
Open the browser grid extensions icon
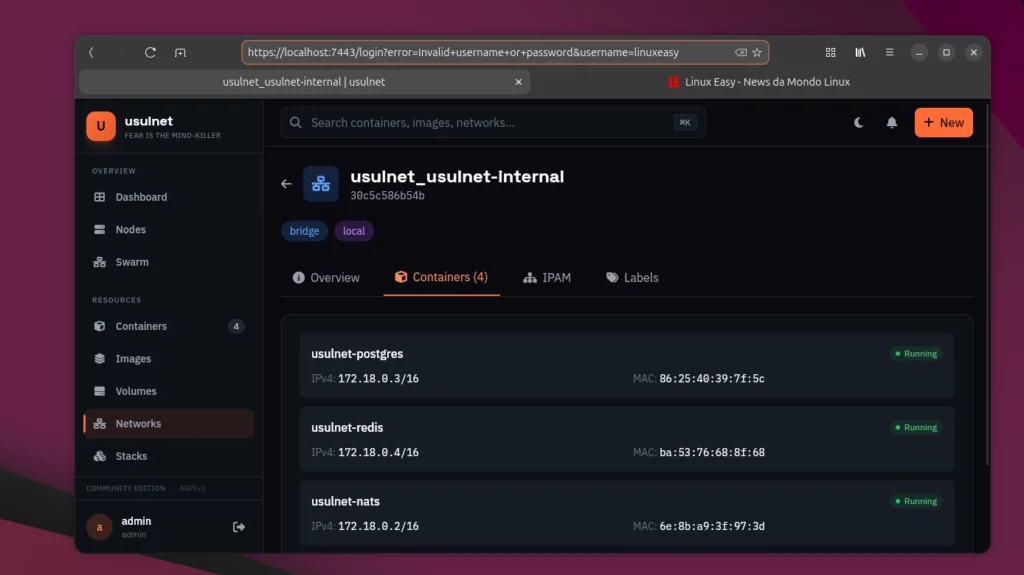(x=830, y=52)
